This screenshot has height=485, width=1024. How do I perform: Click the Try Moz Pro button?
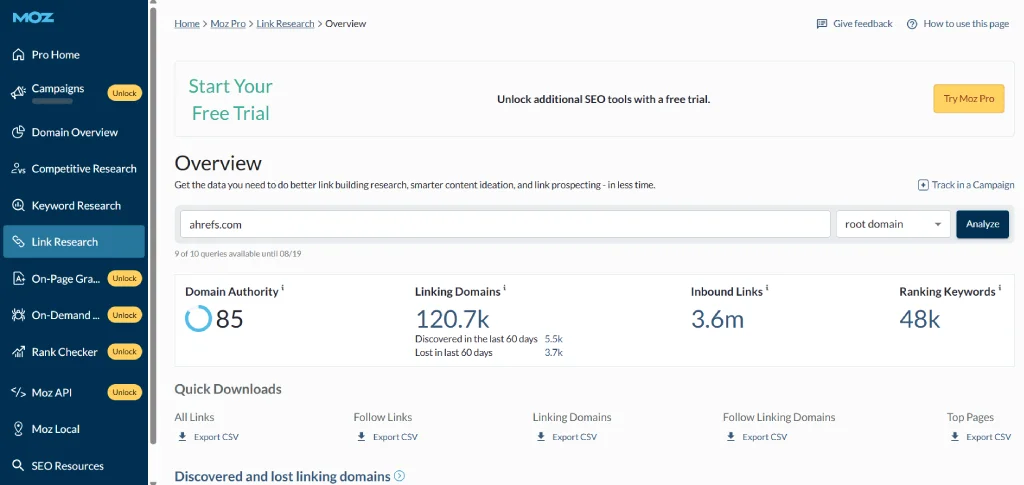(x=968, y=99)
